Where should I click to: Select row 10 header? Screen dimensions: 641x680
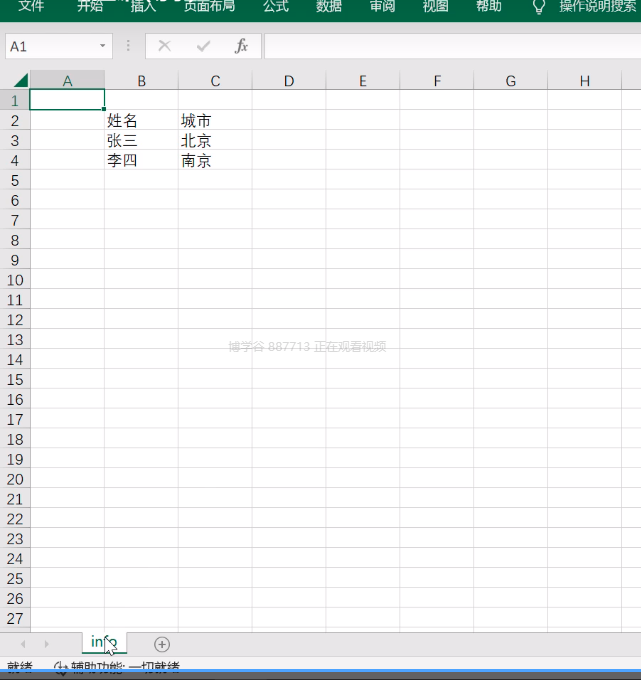click(15, 280)
